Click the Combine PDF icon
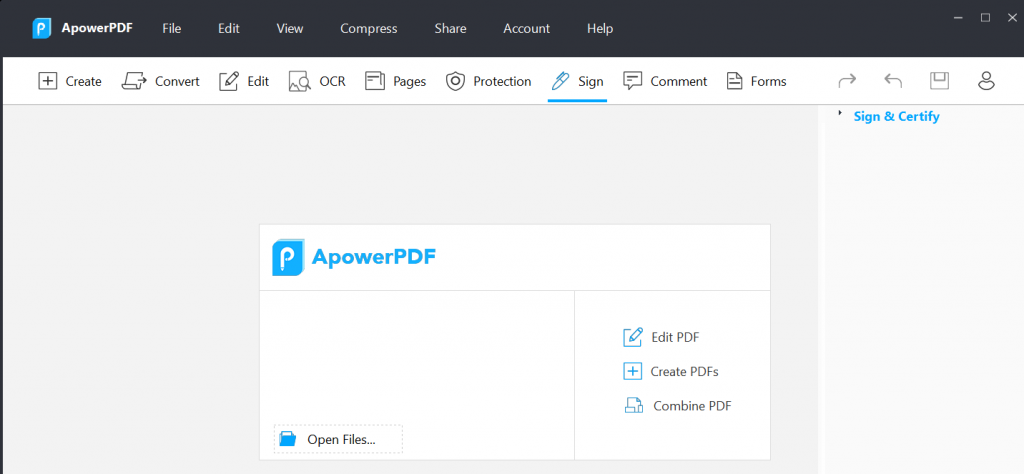The image size is (1024, 474). click(633, 405)
